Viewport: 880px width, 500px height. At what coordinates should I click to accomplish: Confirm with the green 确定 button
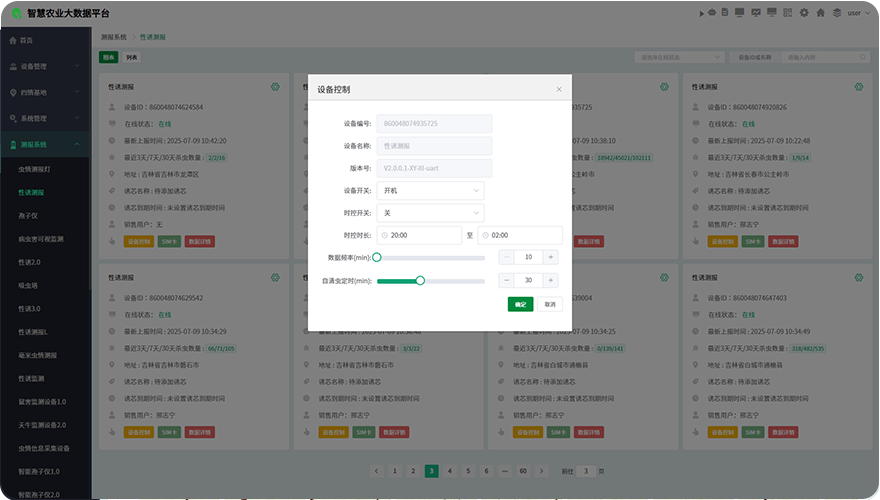click(520, 304)
